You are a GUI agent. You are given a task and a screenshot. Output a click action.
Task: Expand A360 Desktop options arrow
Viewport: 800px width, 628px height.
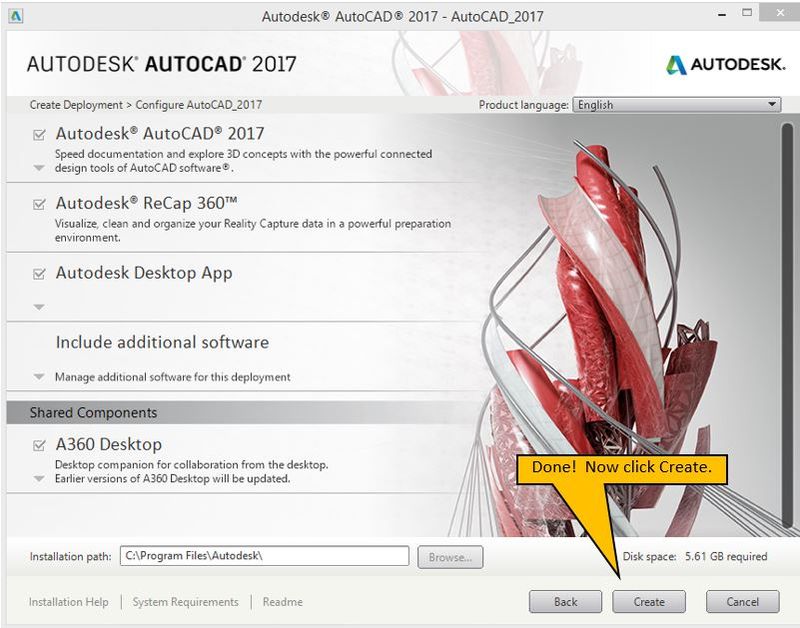click(x=39, y=479)
